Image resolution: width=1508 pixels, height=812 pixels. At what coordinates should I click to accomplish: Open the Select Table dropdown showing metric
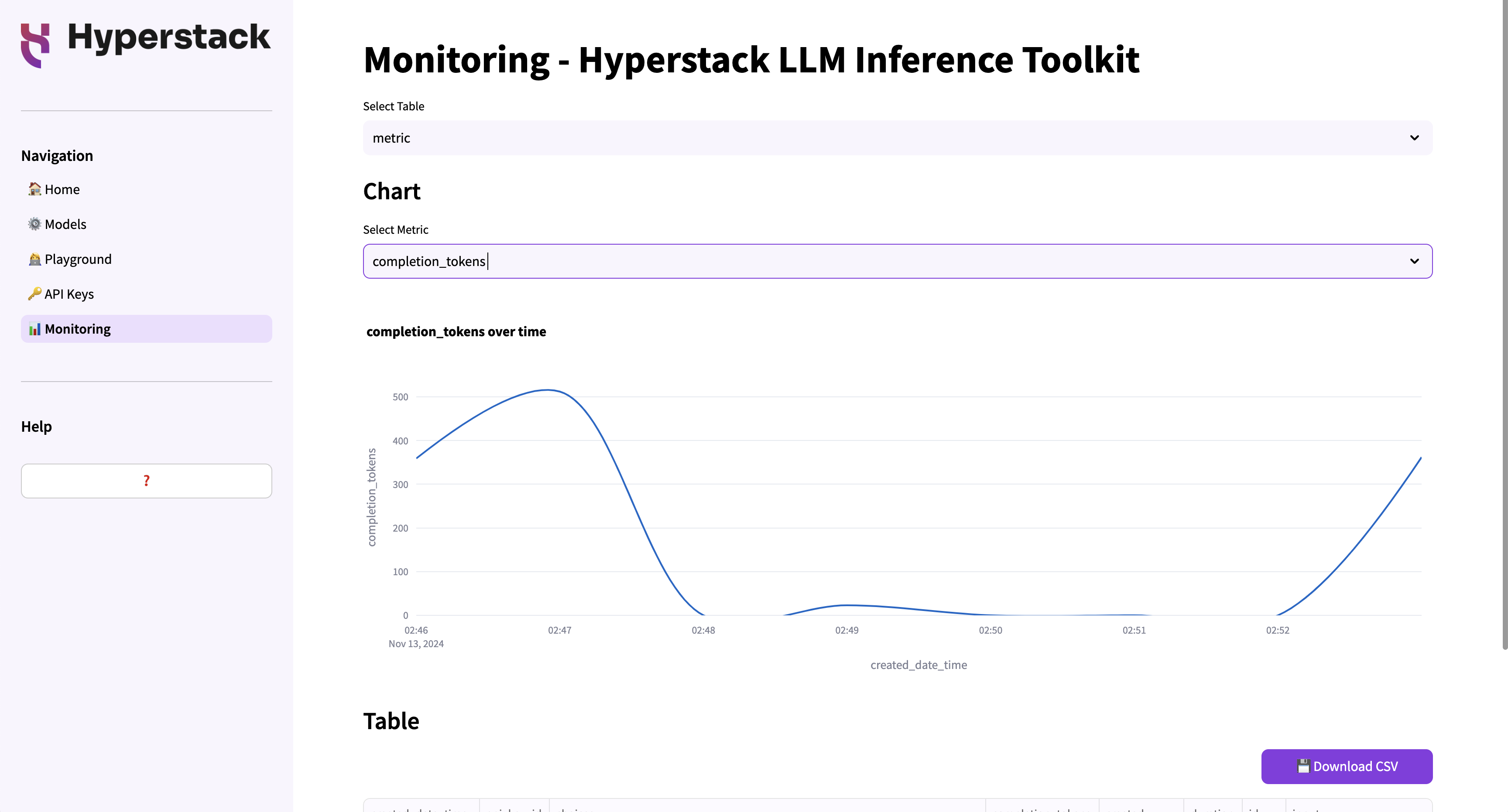click(x=898, y=138)
